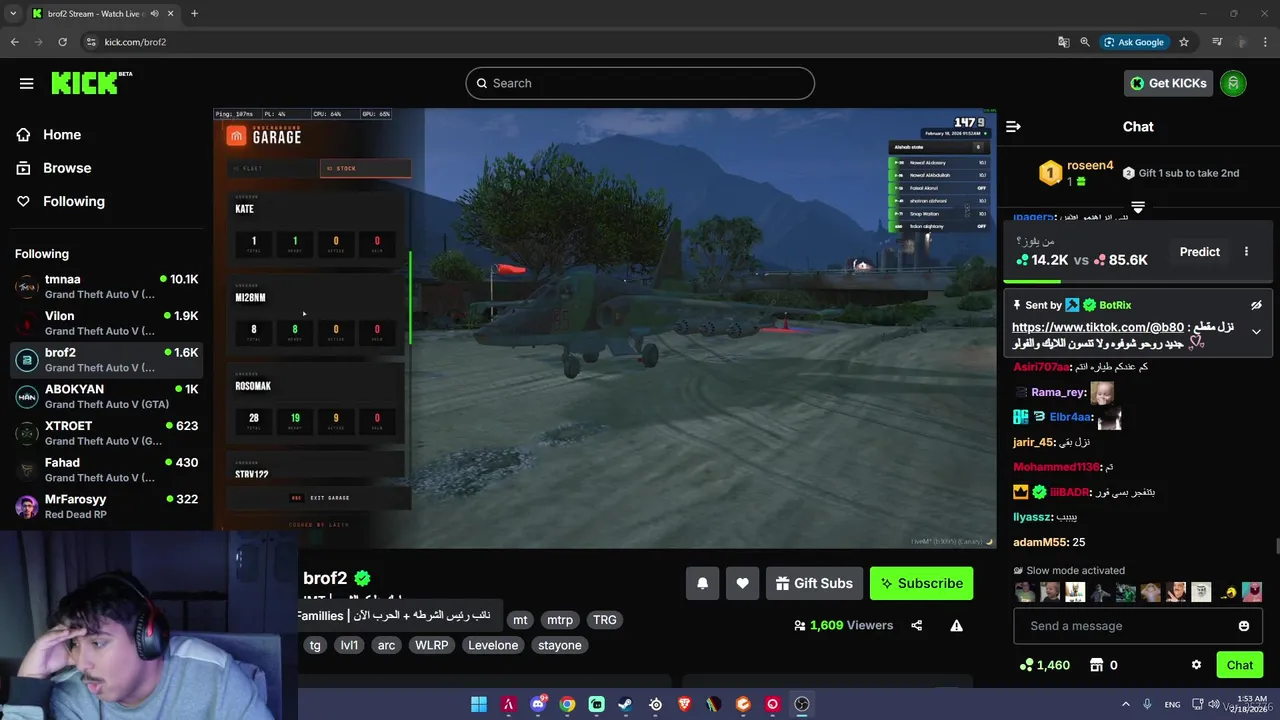Viewport: 1280px width, 720px height.
Task: Open the emoji picker in message box
Action: (1244, 626)
